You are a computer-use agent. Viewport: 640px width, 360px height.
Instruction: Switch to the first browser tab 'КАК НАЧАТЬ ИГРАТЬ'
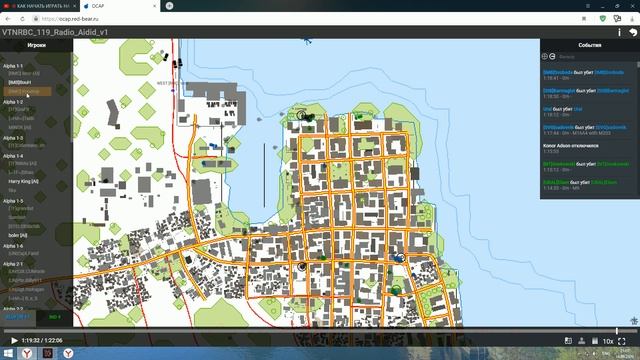40,6
